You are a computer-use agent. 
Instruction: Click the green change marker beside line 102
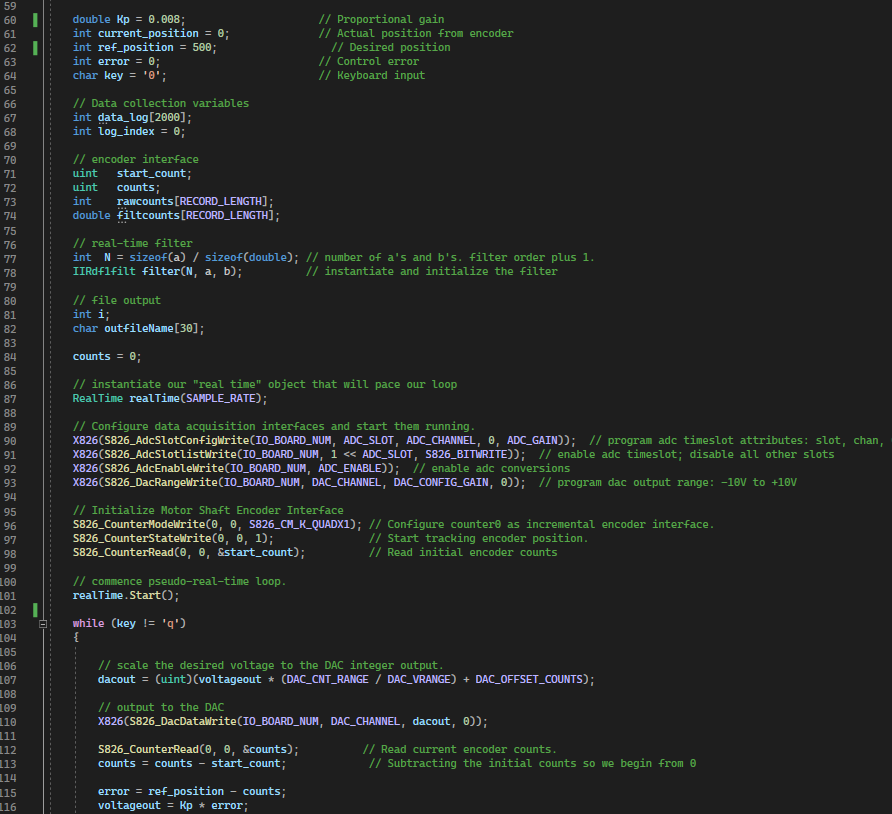35,609
